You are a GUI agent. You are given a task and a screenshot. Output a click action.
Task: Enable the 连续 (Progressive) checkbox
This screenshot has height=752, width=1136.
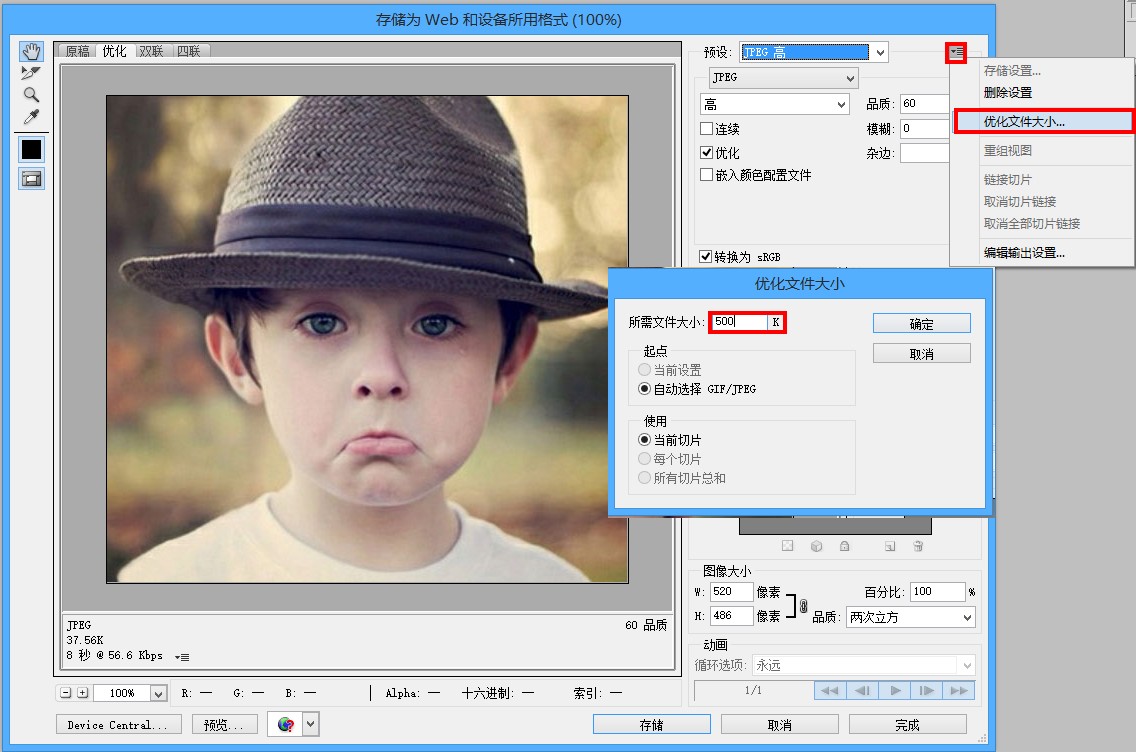[x=707, y=129]
